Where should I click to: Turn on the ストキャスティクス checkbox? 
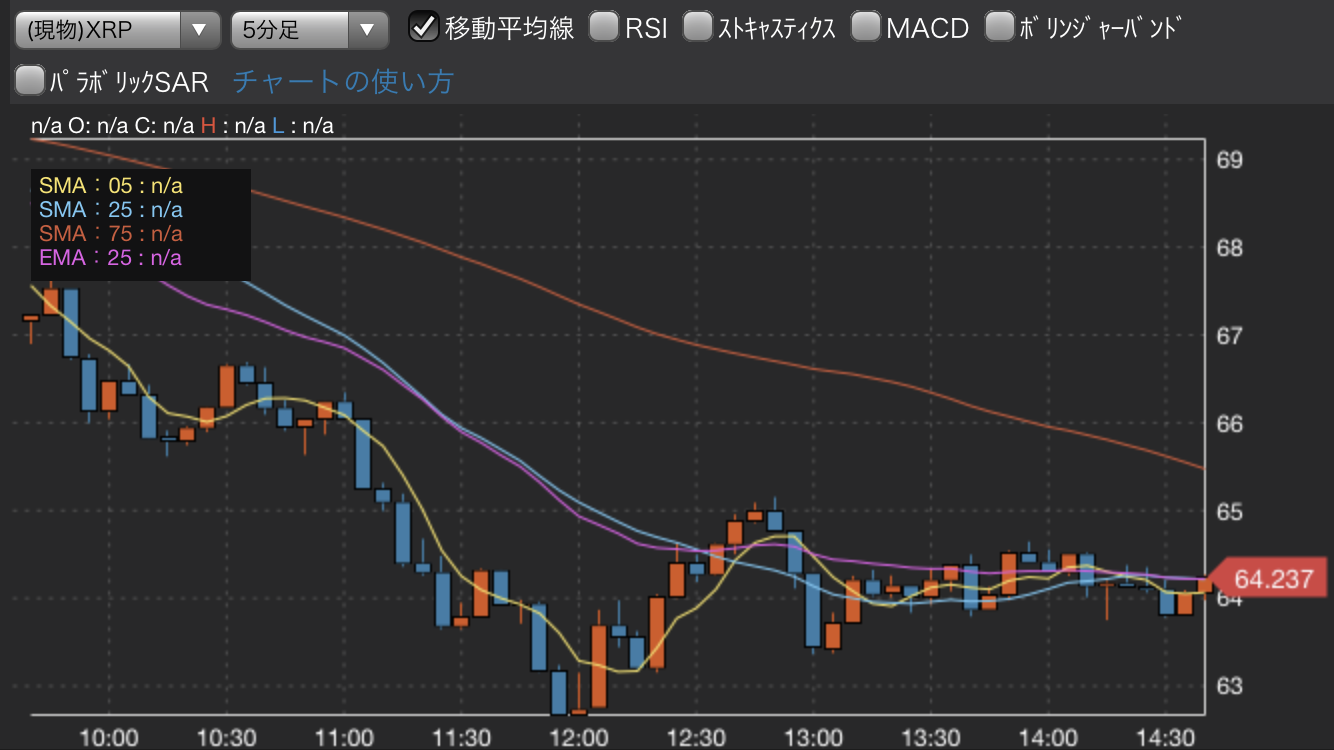(x=698, y=27)
